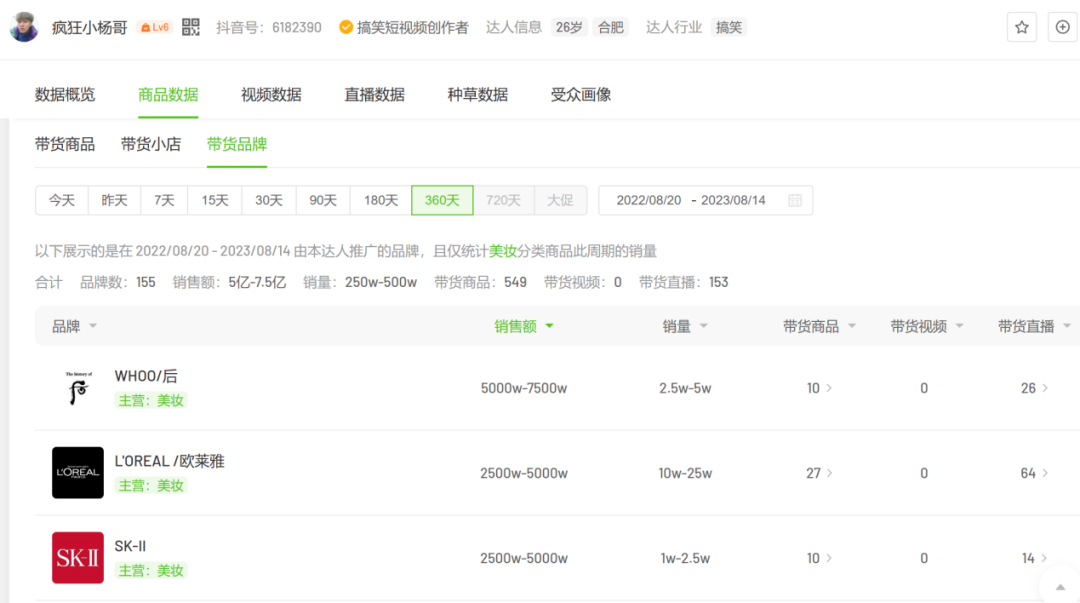The width and height of the screenshot is (1080, 603).
Task: Select the 720天 time range
Action: (503, 201)
